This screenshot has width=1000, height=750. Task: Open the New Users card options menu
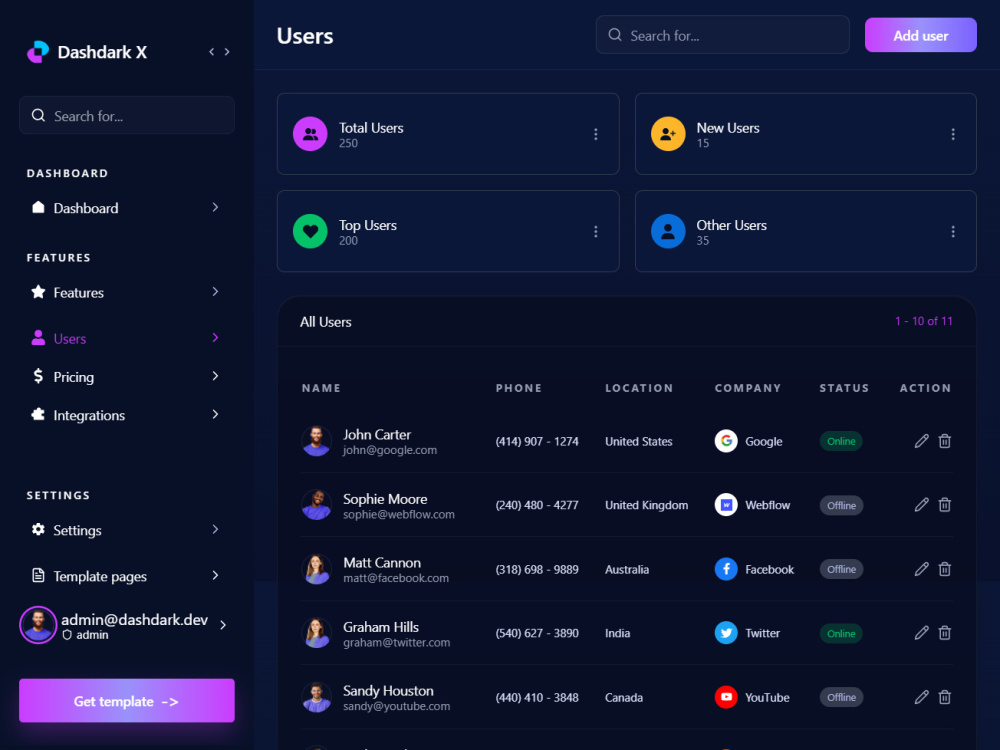point(953,134)
